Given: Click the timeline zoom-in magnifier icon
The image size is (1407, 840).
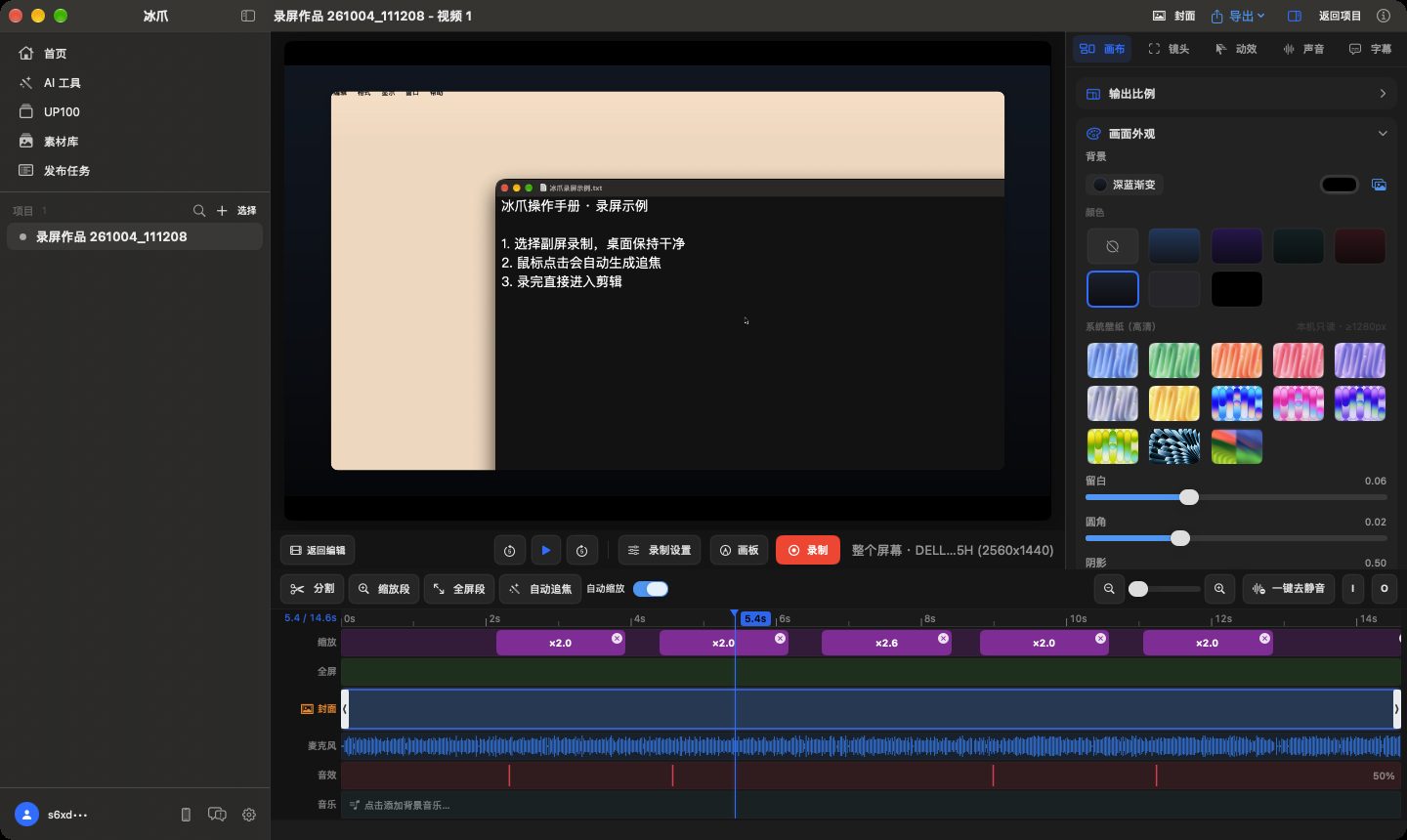Looking at the screenshot, I should click(x=1219, y=589).
